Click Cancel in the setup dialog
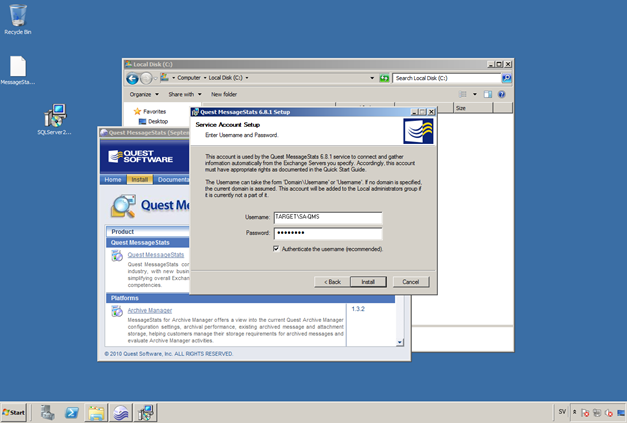627x423 pixels. [x=411, y=282]
